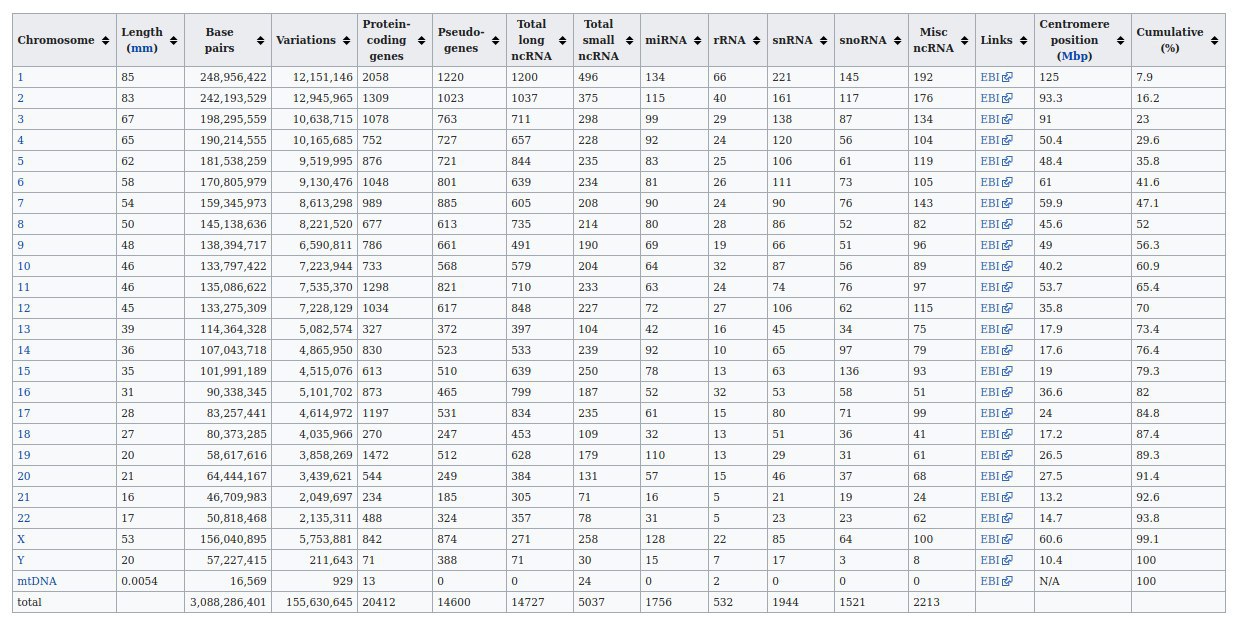Viewport: 1238px width, 621px height.
Task: Select total snoRNA value 1521
Action: tap(852, 602)
